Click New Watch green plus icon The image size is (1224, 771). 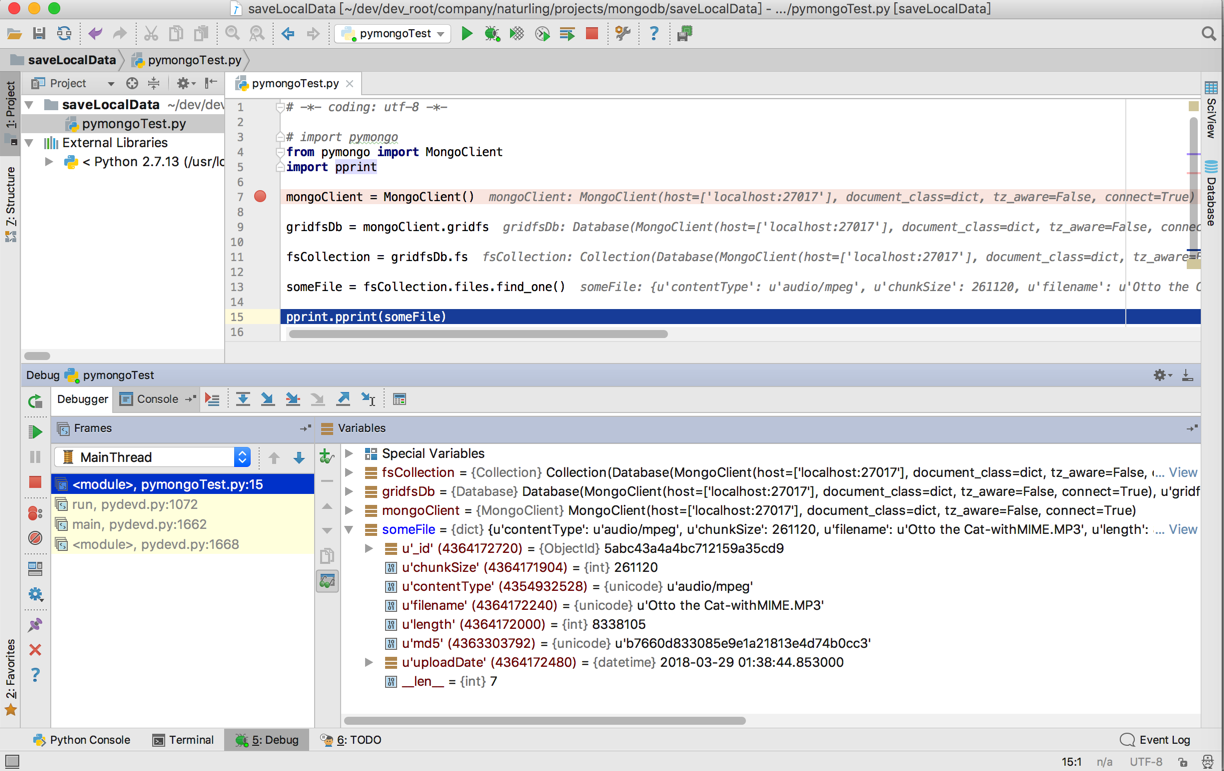[327, 457]
